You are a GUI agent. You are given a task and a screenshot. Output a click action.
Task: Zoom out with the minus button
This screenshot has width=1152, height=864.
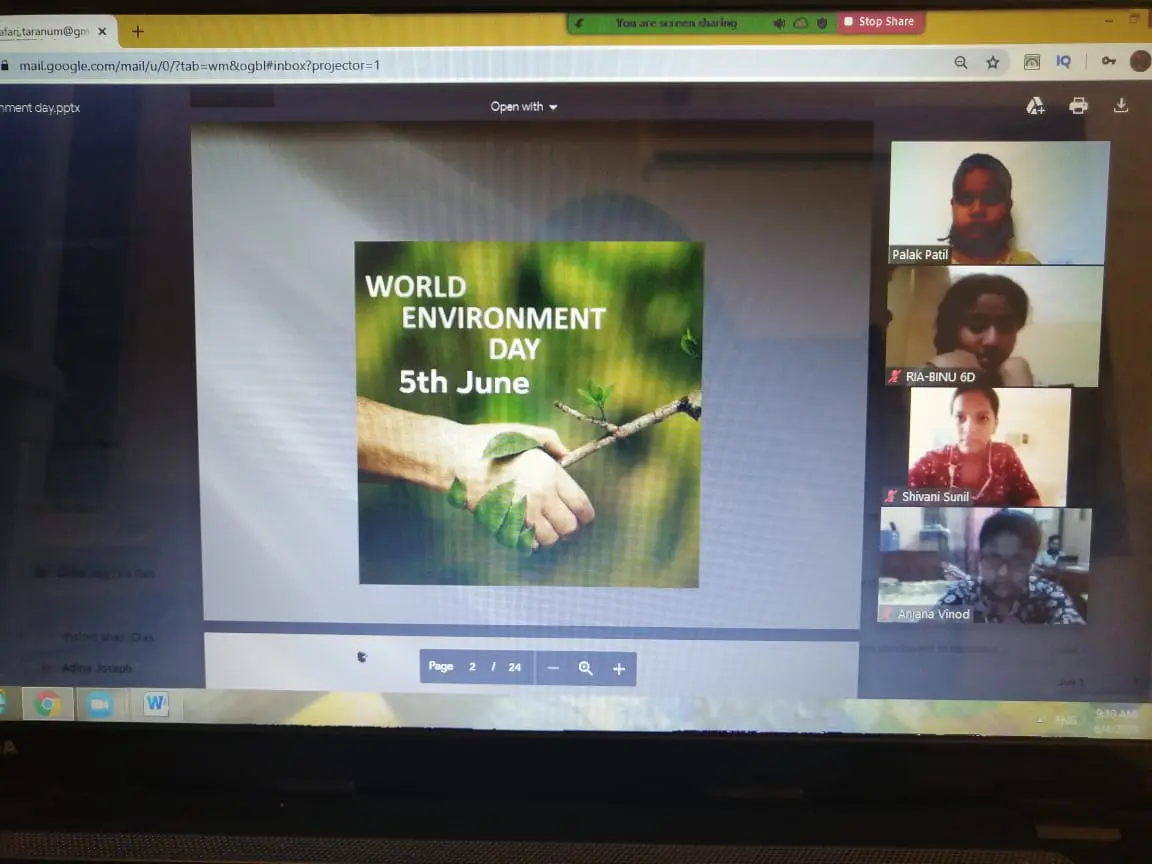(x=553, y=668)
